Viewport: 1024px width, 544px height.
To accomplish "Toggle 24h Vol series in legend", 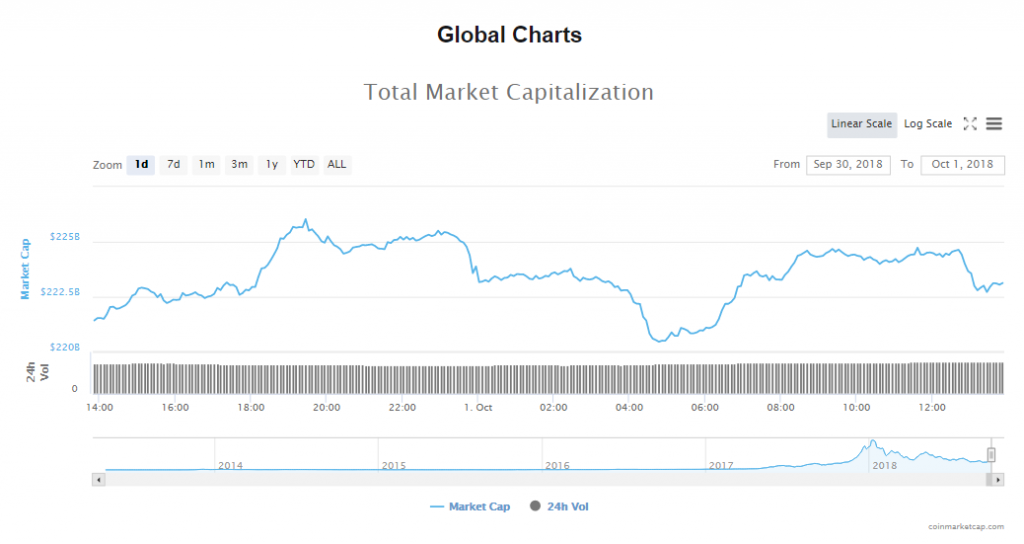I will (560, 507).
